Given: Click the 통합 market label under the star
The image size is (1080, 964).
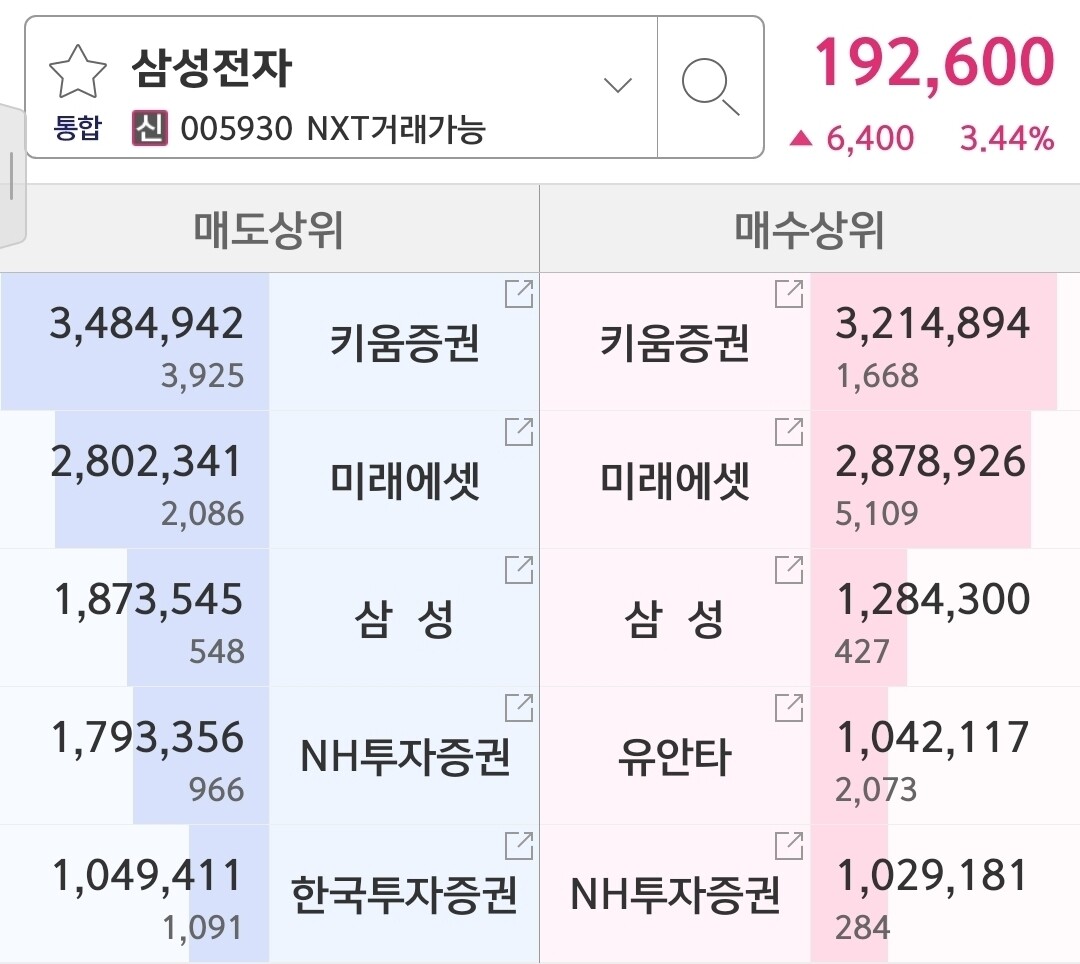Looking at the screenshot, I should click(x=77, y=129).
